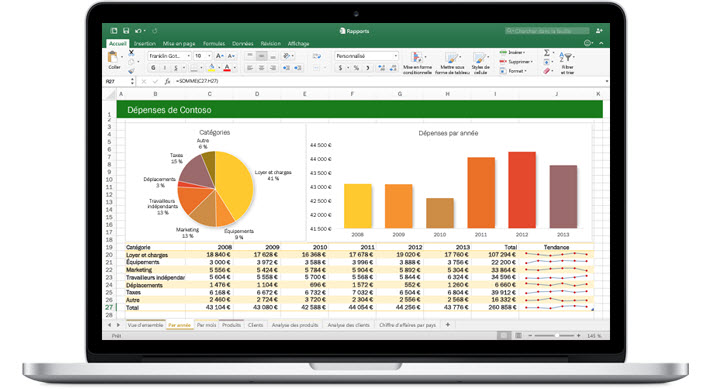713x389 pixels.
Task: Open the Personnalisé number format dropdown
Action: pyautogui.click(x=367, y=56)
